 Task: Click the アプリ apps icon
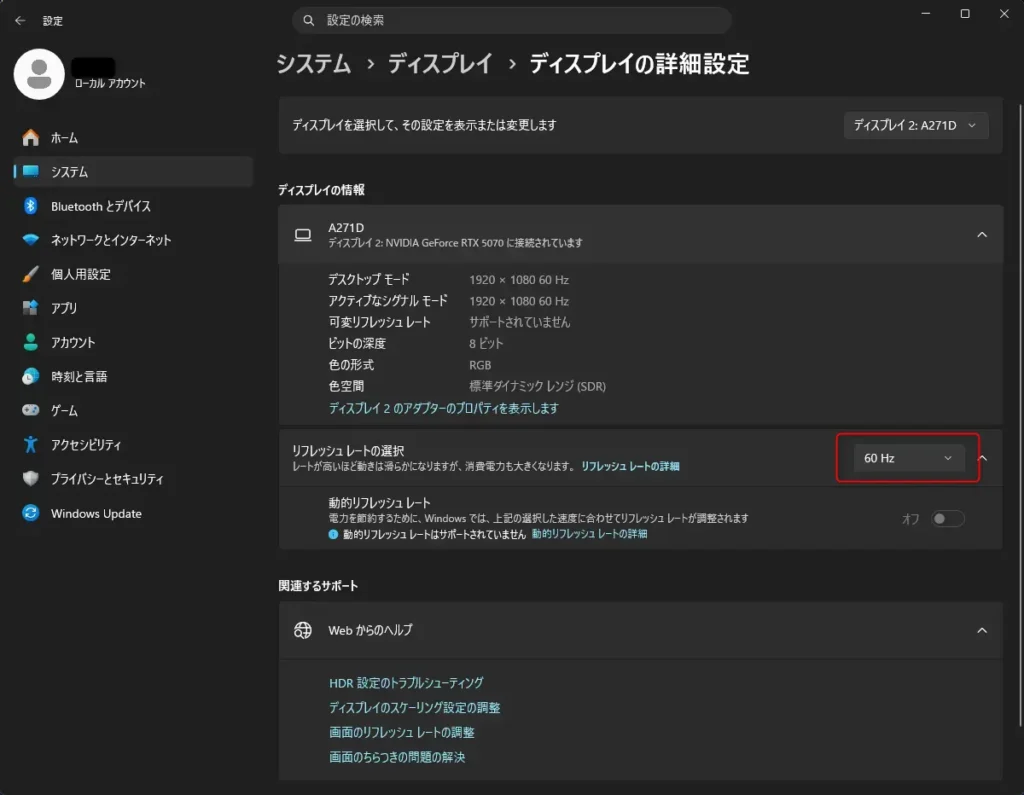tap(30, 308)
